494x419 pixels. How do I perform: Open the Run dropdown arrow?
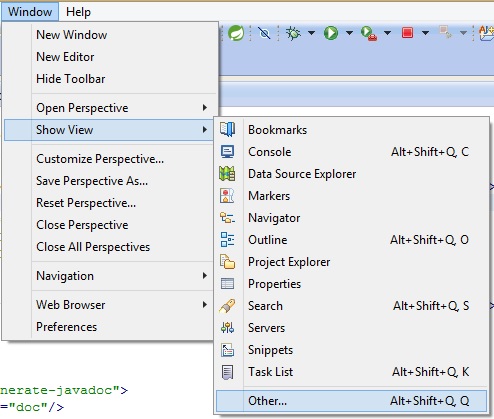[349, 33]
